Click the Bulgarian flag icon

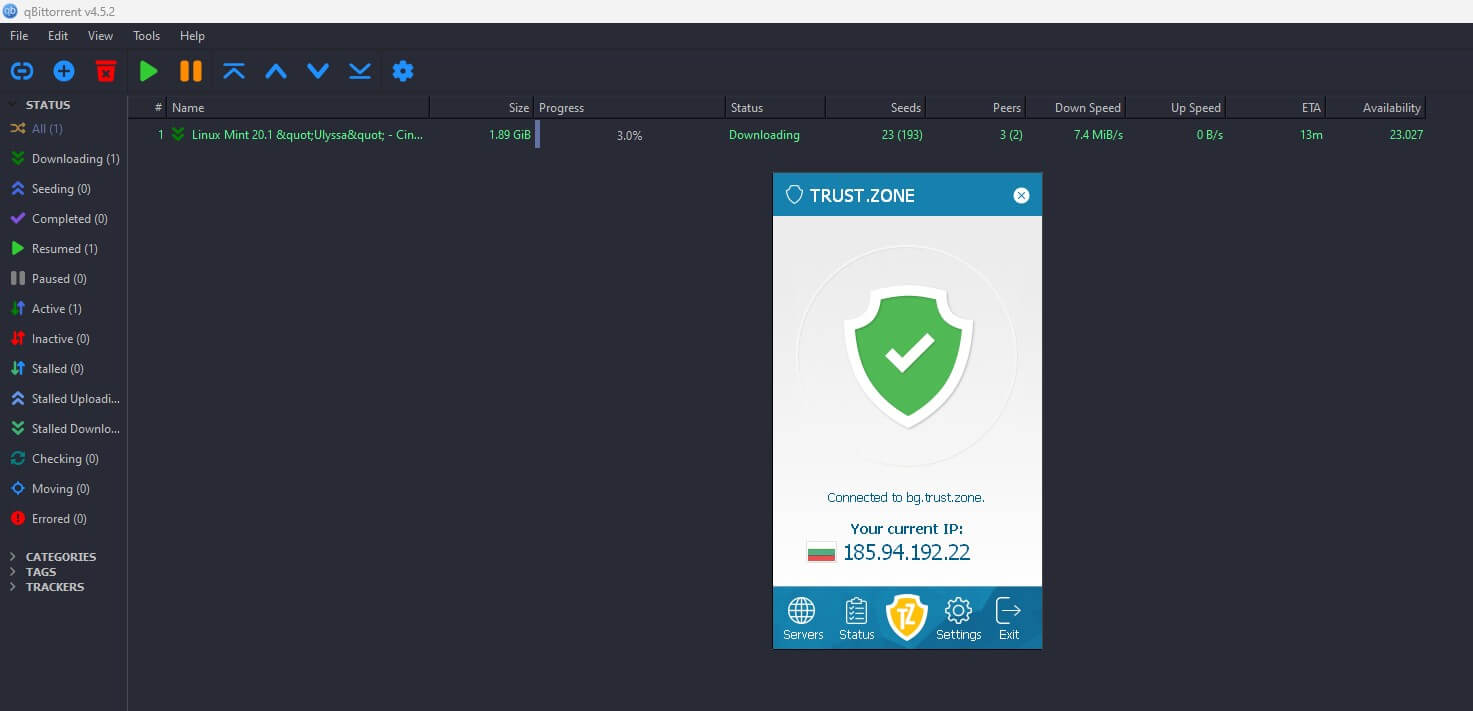coord(821,552)
